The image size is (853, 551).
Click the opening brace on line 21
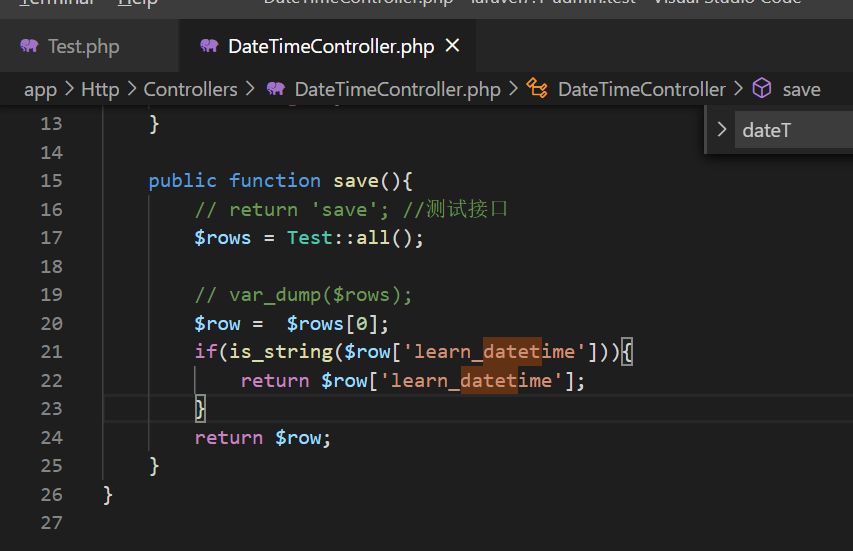(627, 352)
